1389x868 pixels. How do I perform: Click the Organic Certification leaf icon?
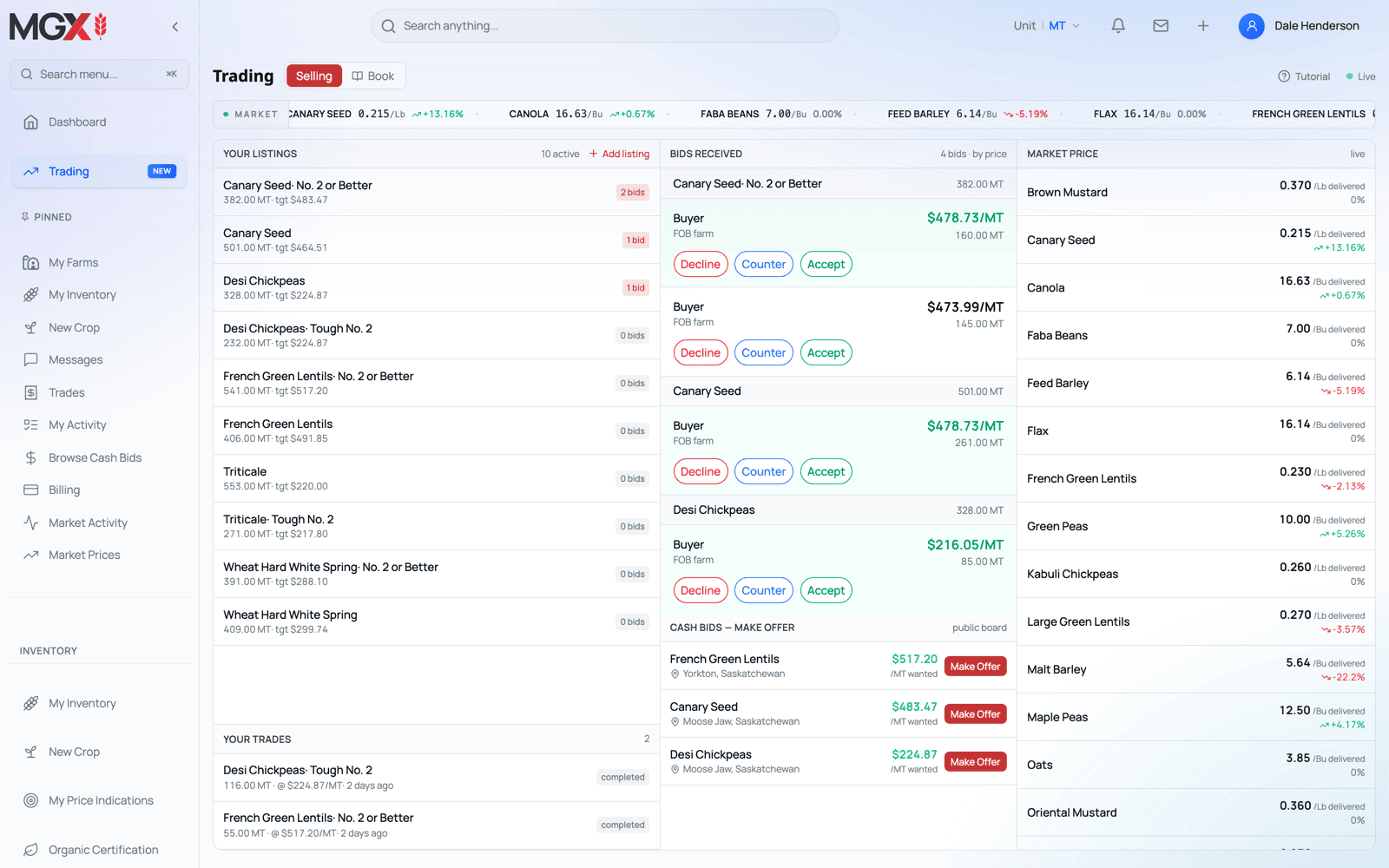(x=31, y=851)
